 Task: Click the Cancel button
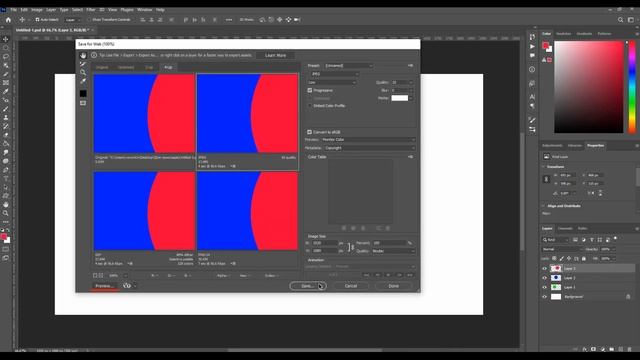[x=351, y=286]
